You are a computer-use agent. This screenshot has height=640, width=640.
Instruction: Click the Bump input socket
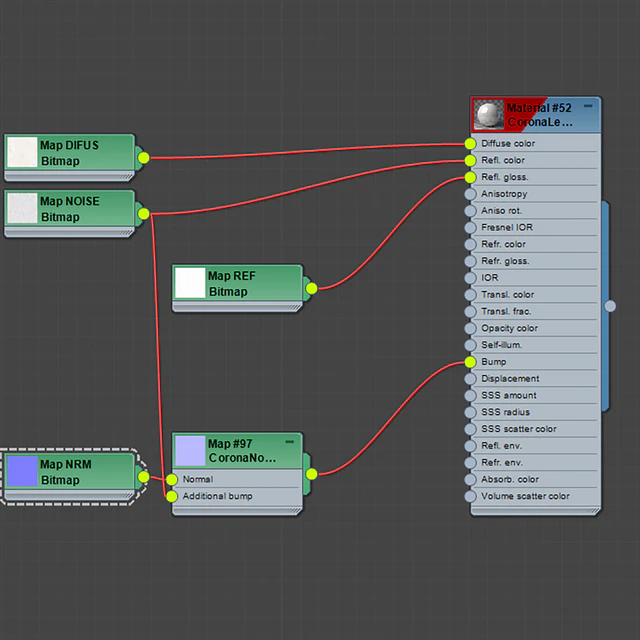471,362
